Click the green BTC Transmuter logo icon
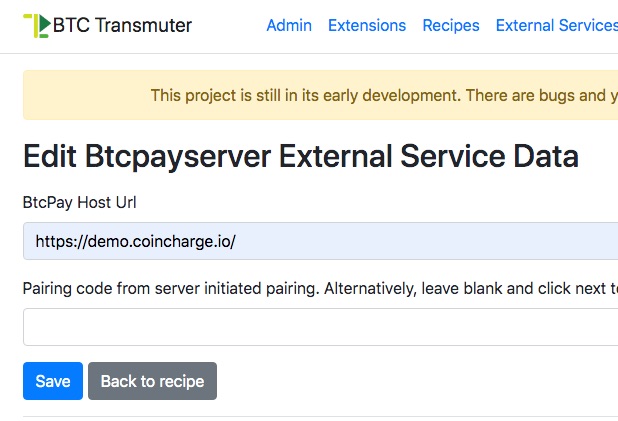This screenshot has height=421, width=618. coord(36,25)
